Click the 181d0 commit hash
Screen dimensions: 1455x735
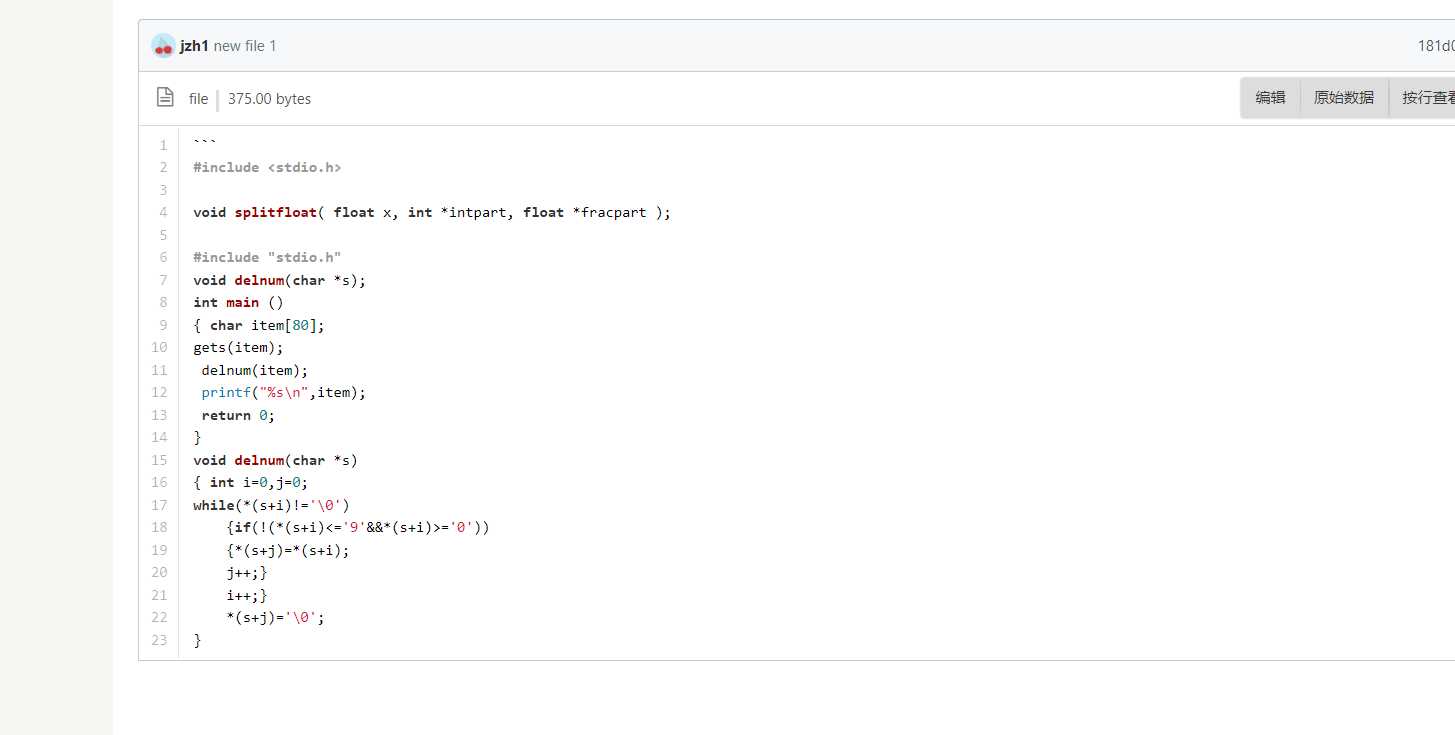coord(1436,46)
